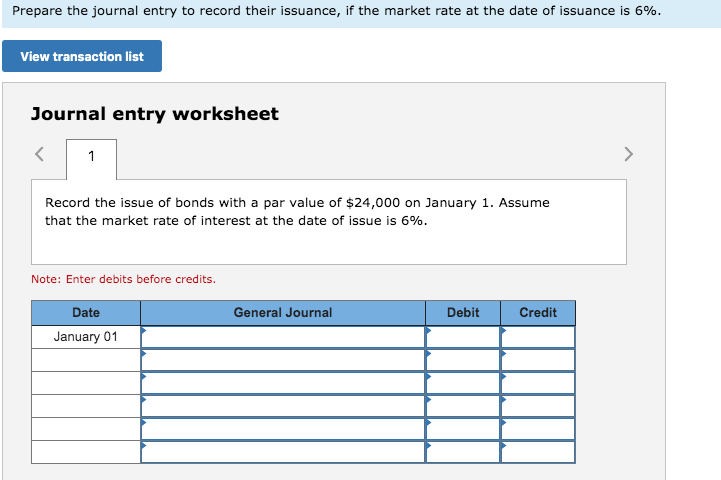Go to previous journal entry with left chevron
The height and width of the screenshot is (480, 721).
pyautogui.click(x=40, y=154)
